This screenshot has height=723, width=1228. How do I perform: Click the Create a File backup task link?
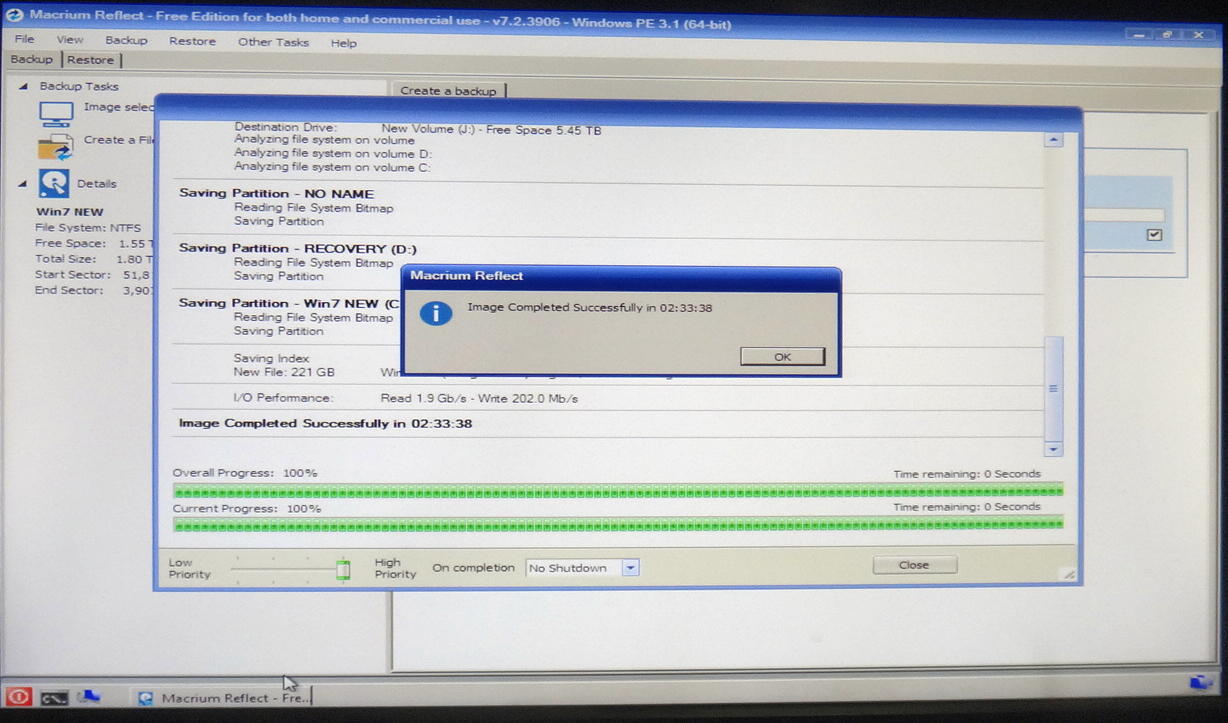pyautogui.click(x=118, y=140)
